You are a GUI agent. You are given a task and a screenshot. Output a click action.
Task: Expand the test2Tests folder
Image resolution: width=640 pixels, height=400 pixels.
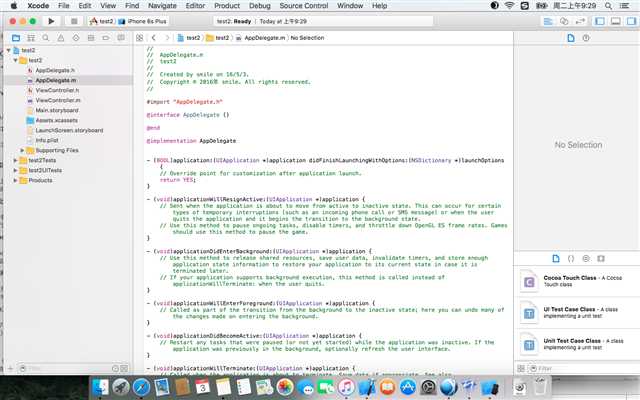(17, 160)
